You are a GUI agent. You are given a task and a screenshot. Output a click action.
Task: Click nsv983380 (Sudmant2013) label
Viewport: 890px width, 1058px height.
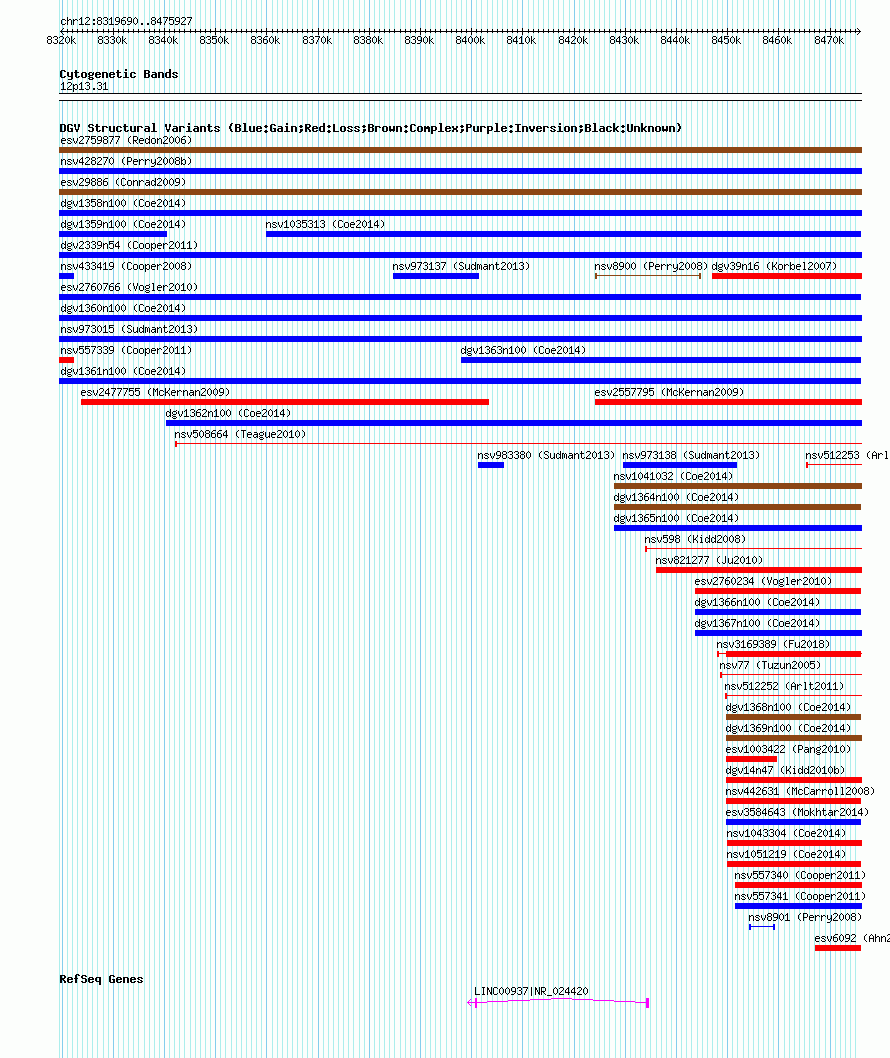[546, 455]
